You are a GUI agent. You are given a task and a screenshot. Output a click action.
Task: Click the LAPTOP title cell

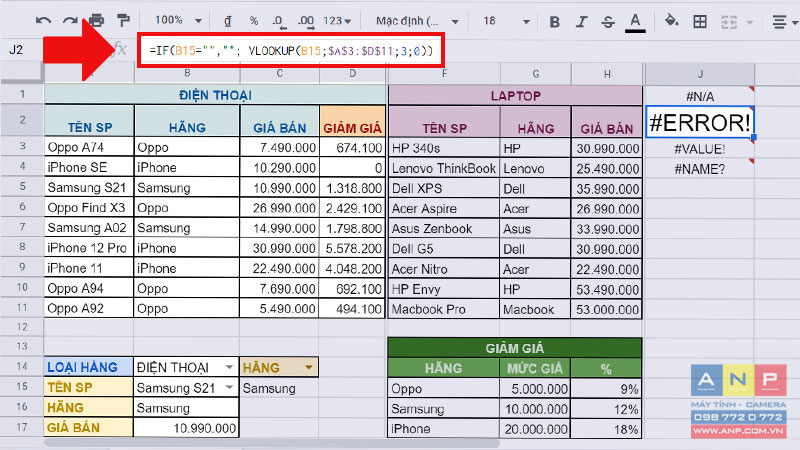(x=515, y=96)
